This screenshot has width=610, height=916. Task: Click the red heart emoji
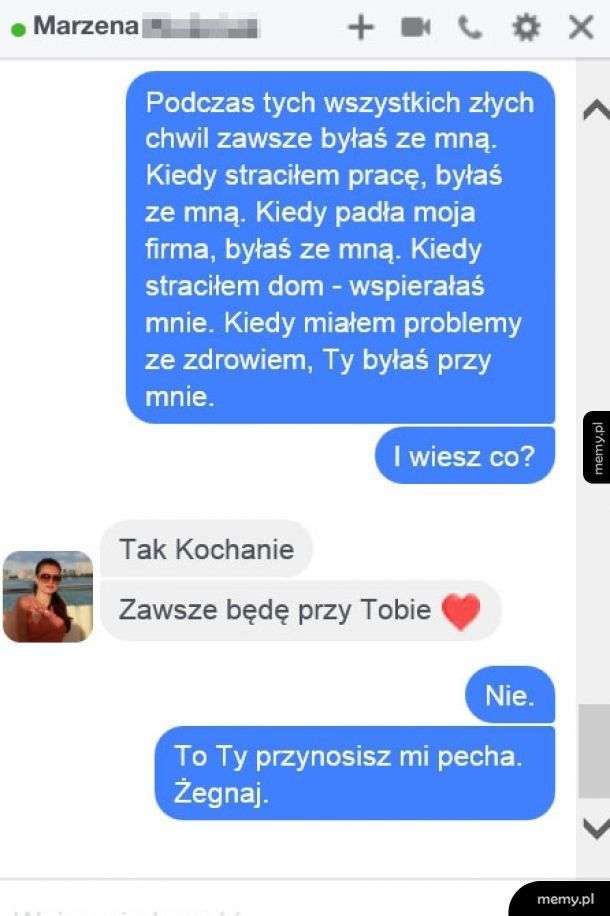coord(461,611)
